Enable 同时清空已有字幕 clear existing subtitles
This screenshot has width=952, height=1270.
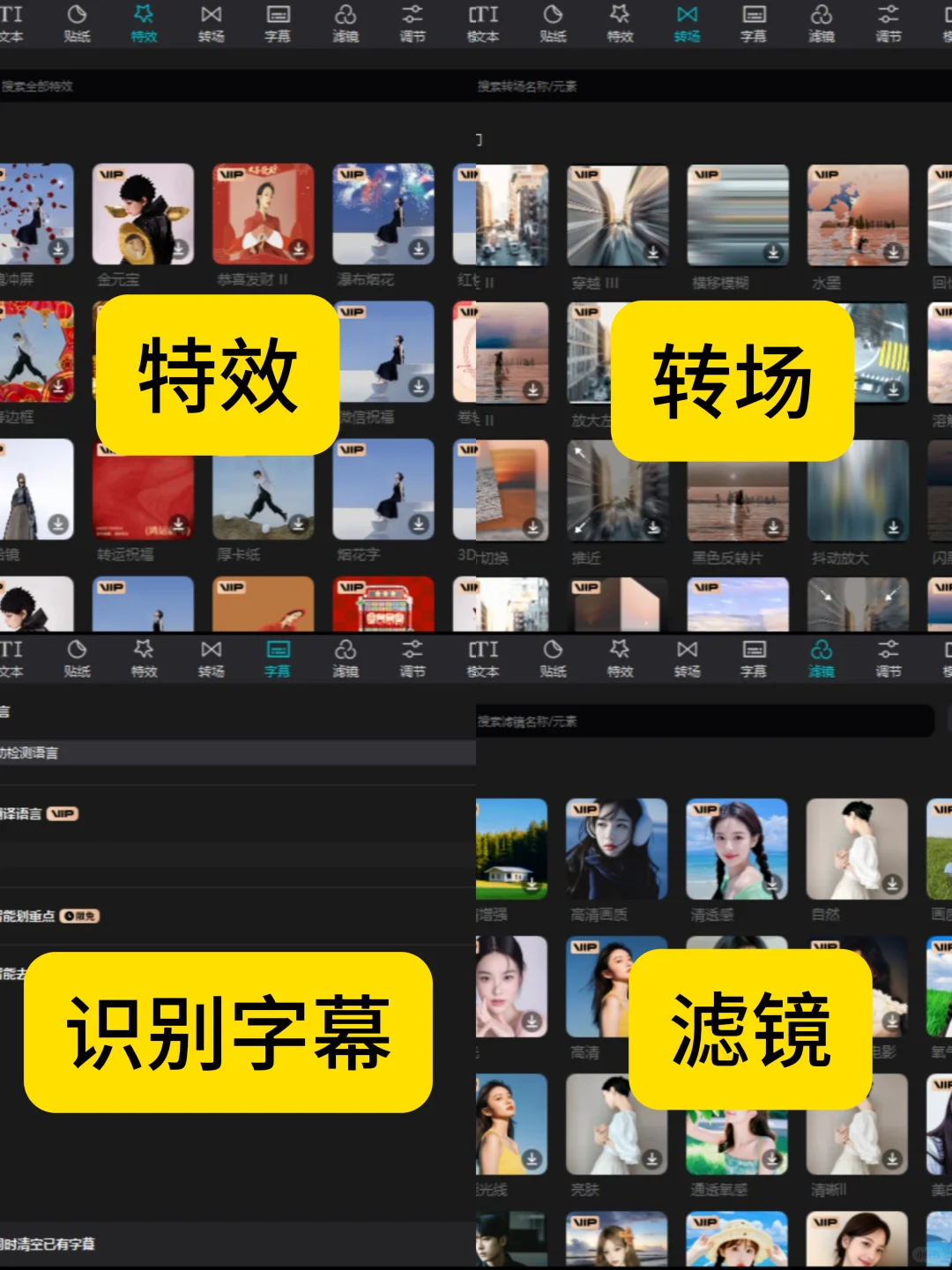(53, 1246)
